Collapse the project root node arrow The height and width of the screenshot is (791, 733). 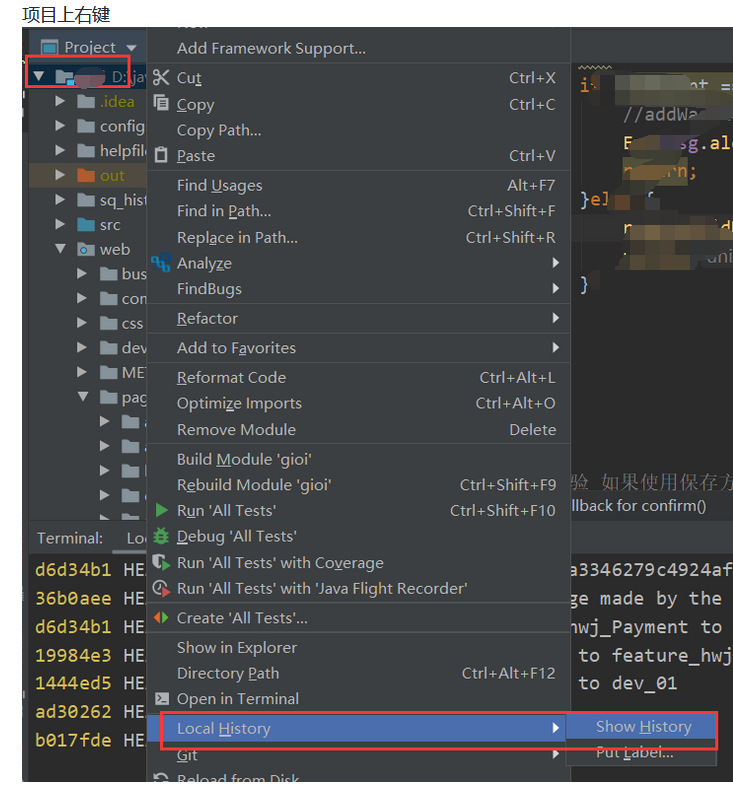[x=38, y=76]
